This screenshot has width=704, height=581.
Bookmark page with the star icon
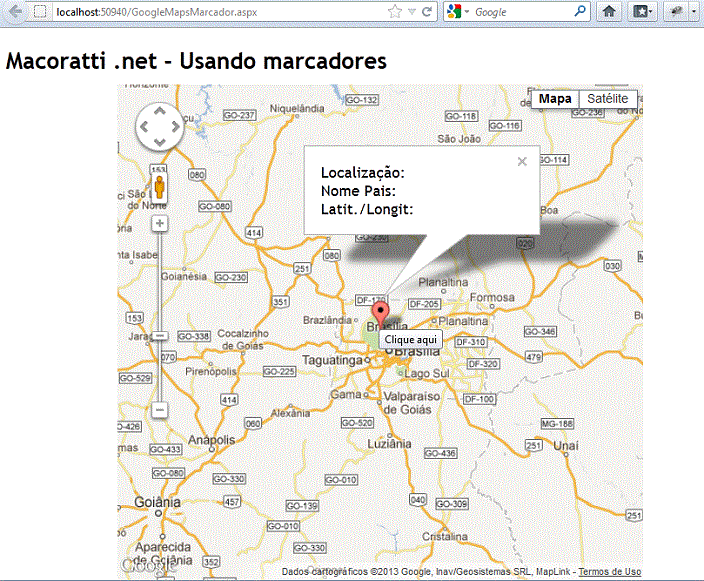395,12
